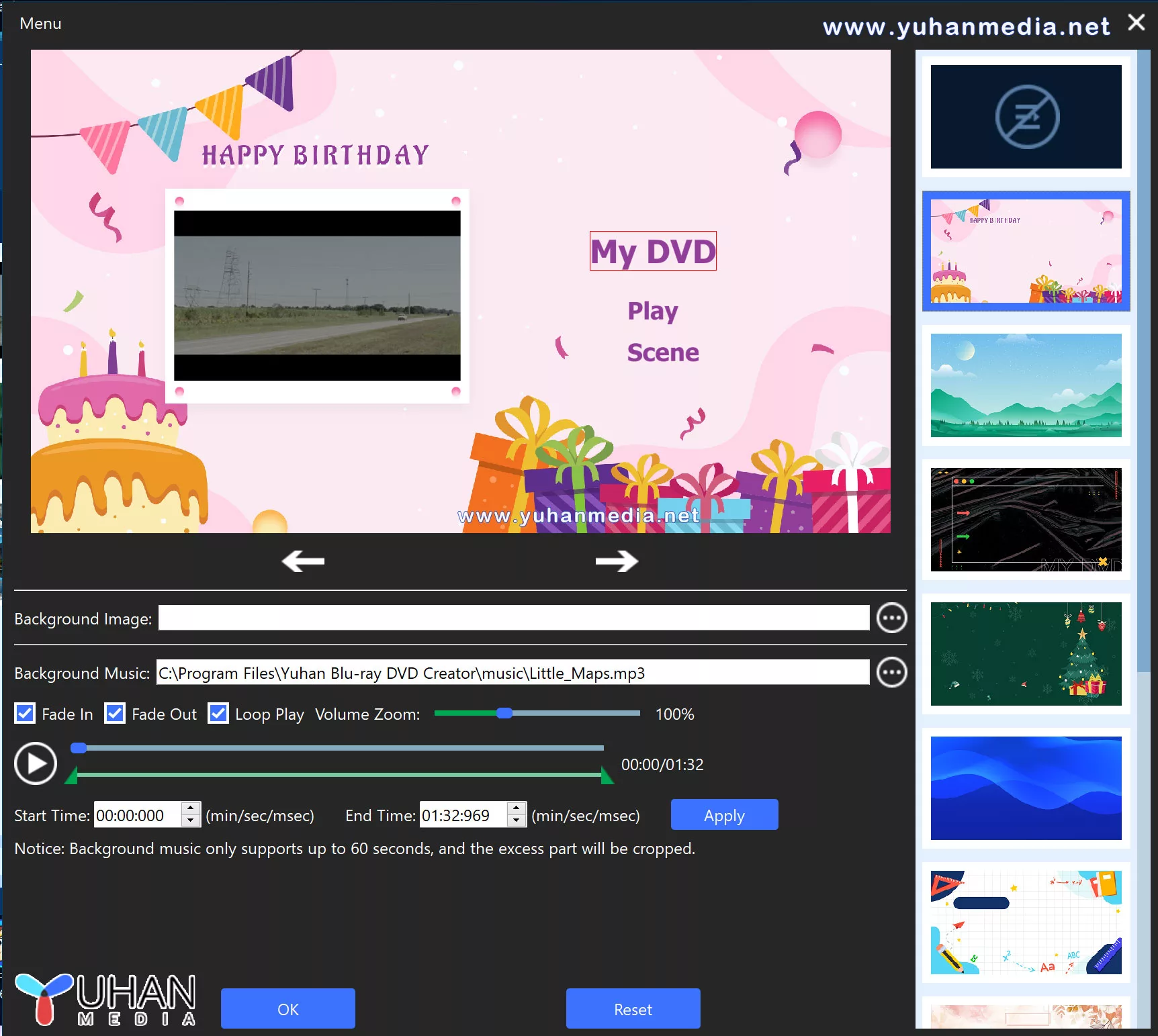Viewport: 1158px width, 1036px height.
Task: Select the Play entry on the DVD menu
Action: [x=652, y=310]
